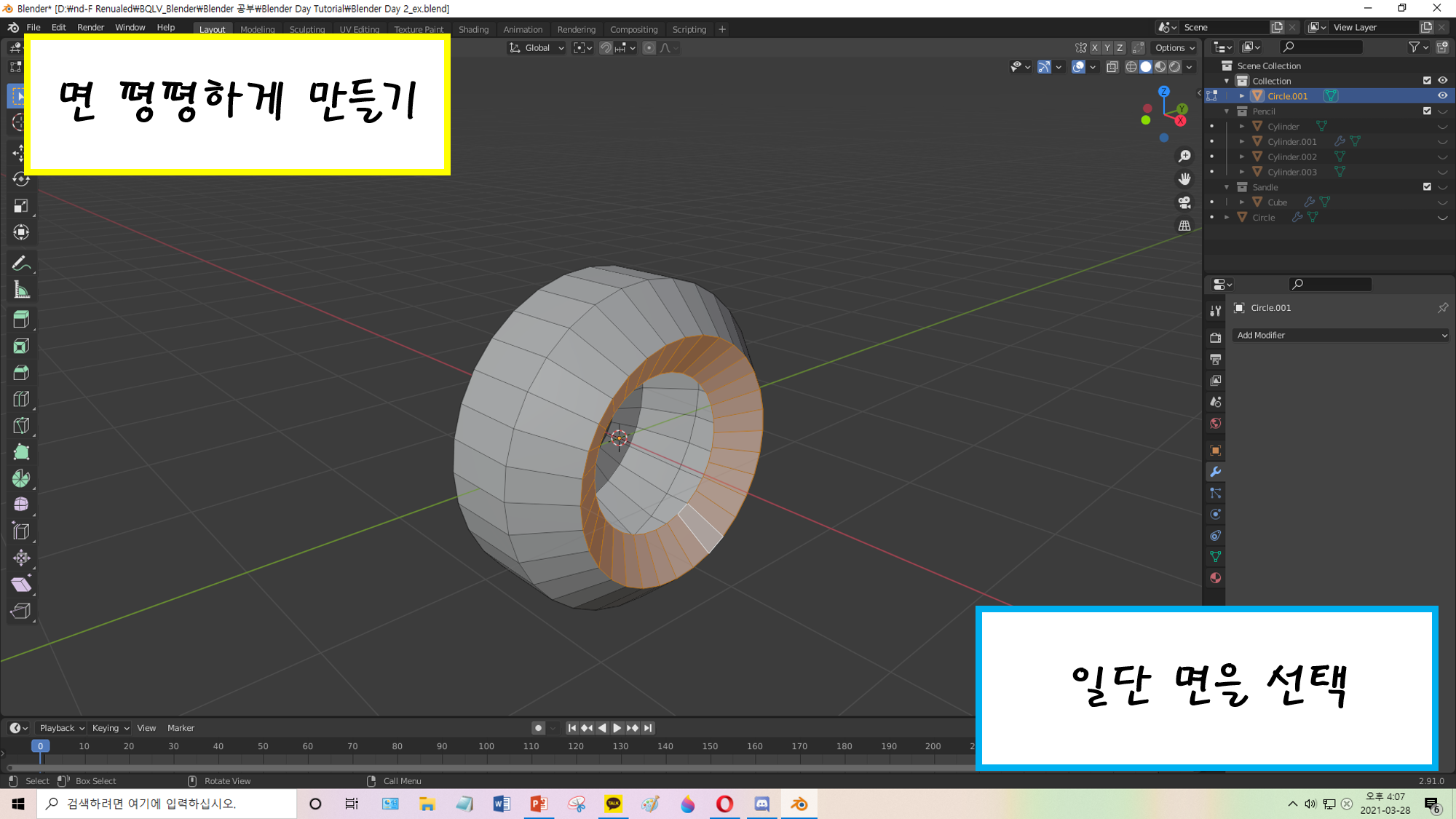Open the Global orientation dropdown
The height and width of the screenshot is (819, 1456).
pyautogui.click(x=537, y=48)
